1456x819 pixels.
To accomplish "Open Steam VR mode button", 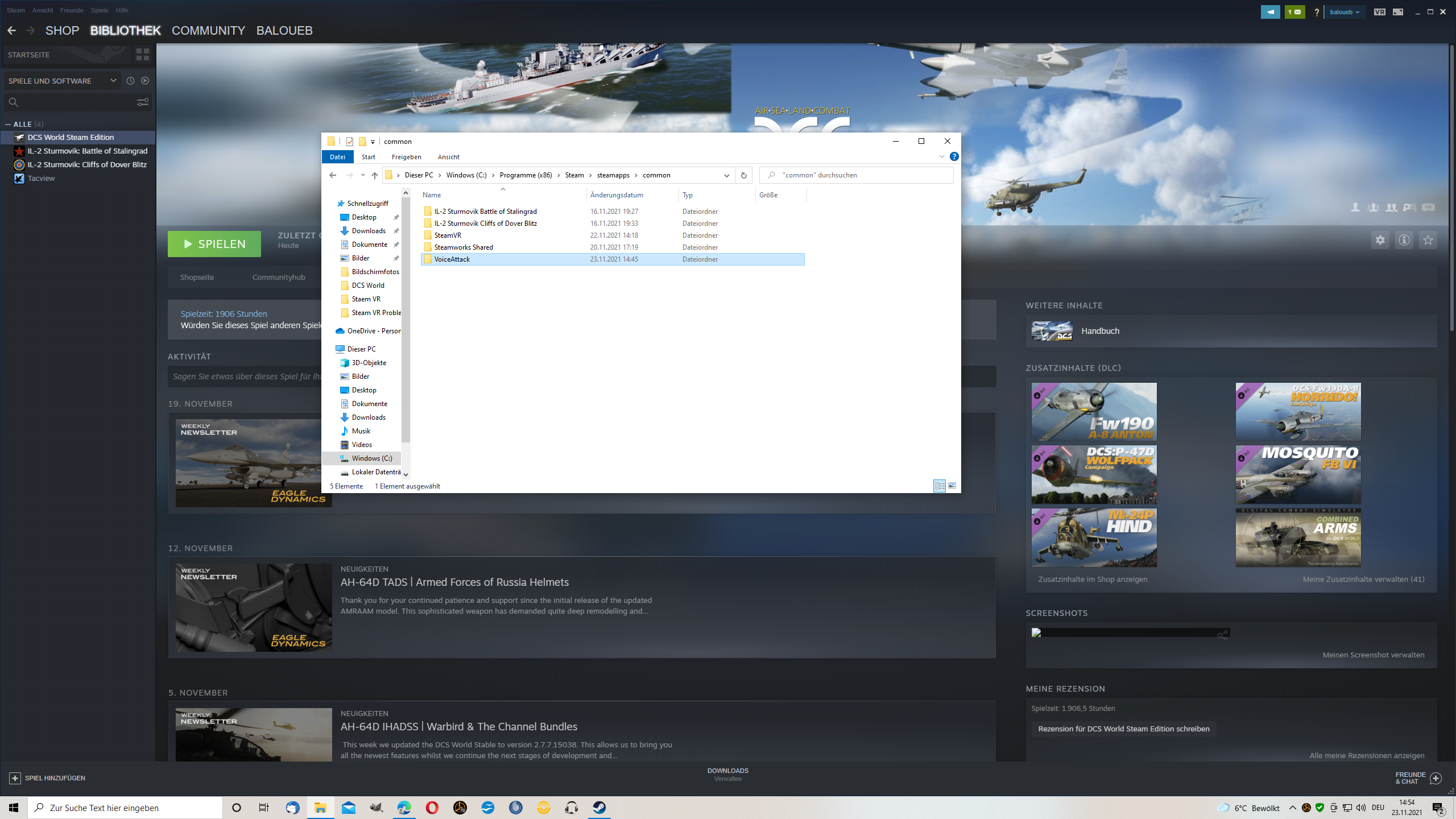I will point(1379,11).
